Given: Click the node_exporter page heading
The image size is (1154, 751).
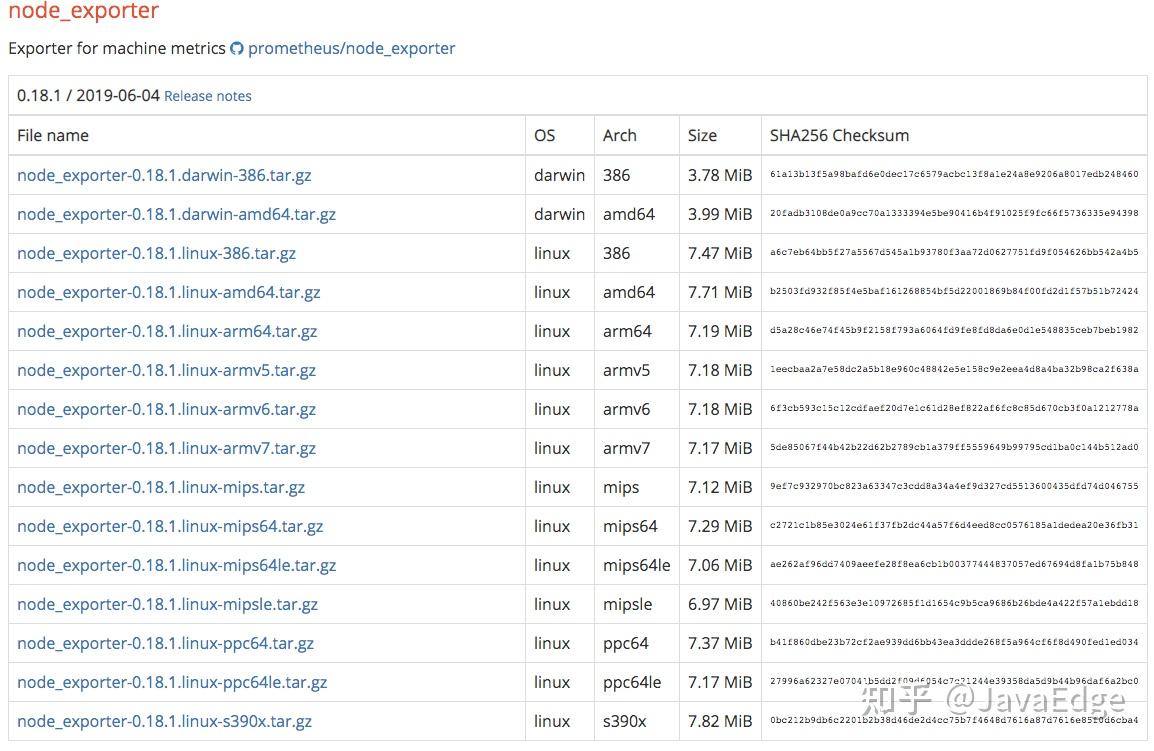Looking at the screenshot, I should tap(82, 13).
